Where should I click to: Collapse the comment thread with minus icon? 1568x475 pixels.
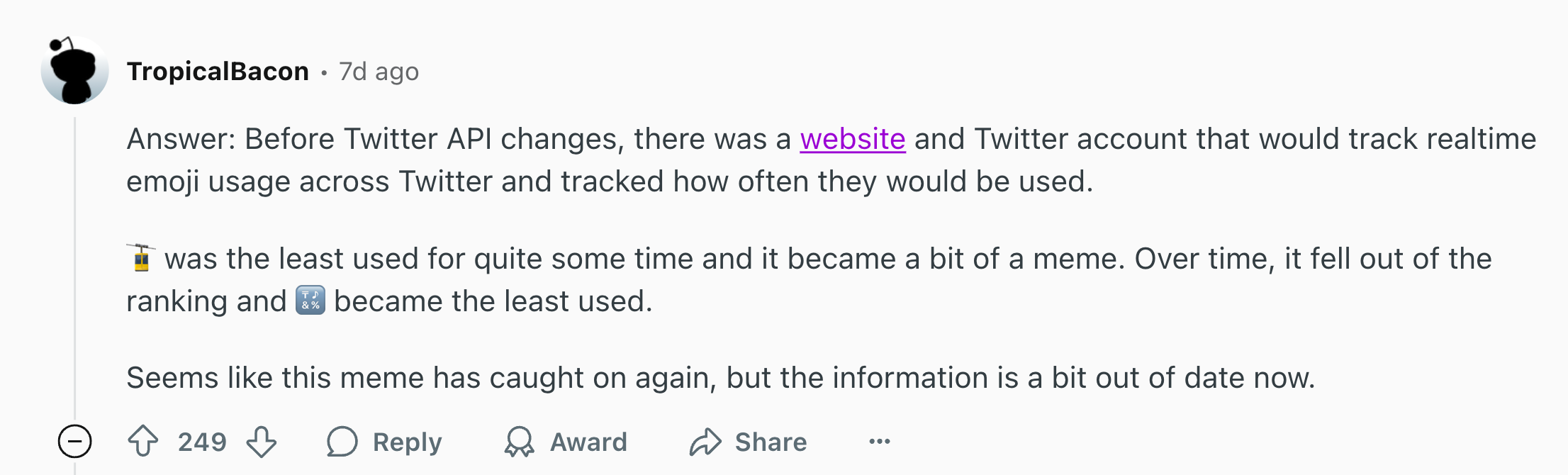point(74,442)
